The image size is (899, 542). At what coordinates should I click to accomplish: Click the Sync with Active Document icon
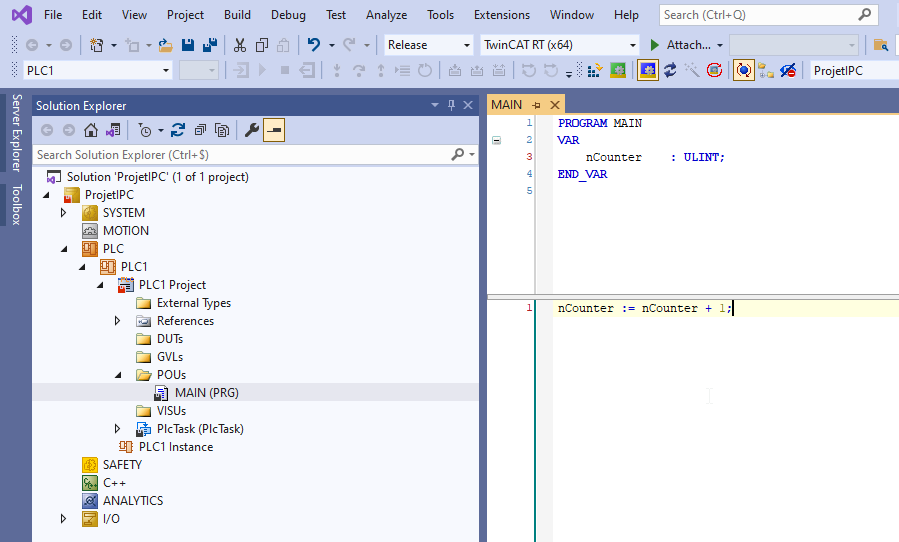113,131
